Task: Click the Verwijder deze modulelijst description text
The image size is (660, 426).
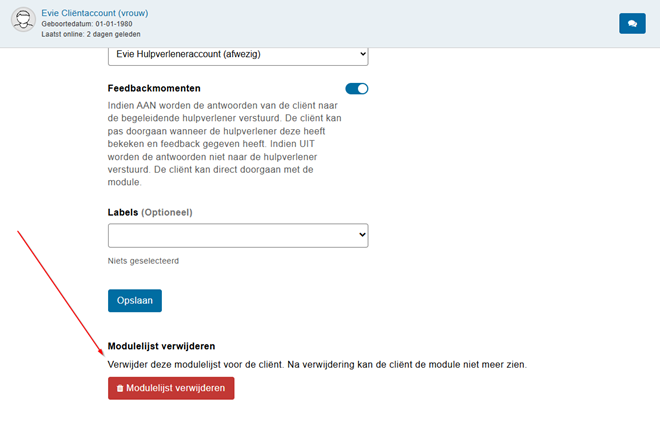Action: pyautogui.click(x=317, y=365)
